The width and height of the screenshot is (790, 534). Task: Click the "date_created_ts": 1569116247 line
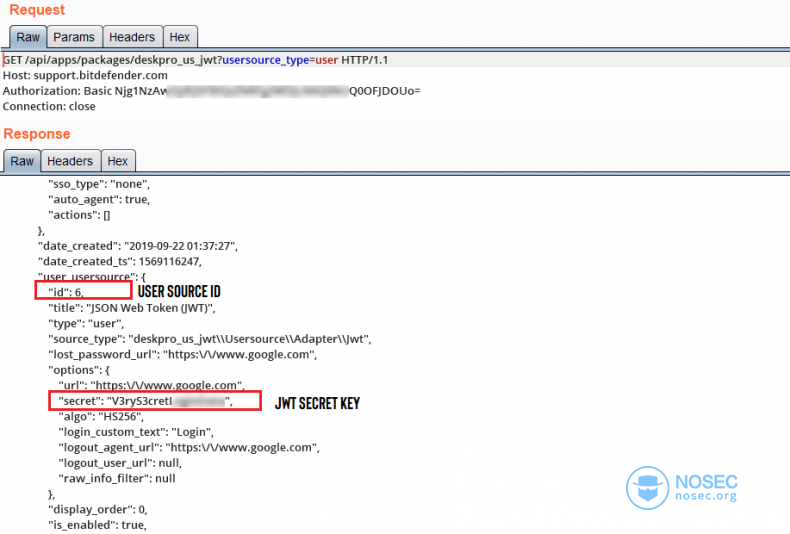pyautogui.click(x=120, y=262)
